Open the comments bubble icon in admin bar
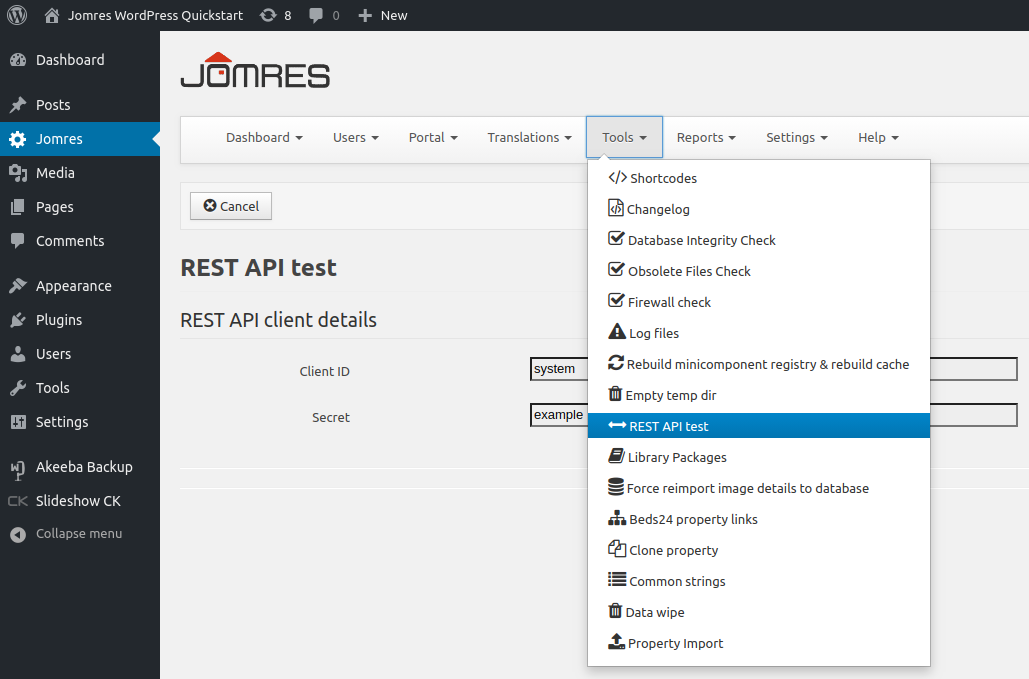 click(x=316, y=16)
